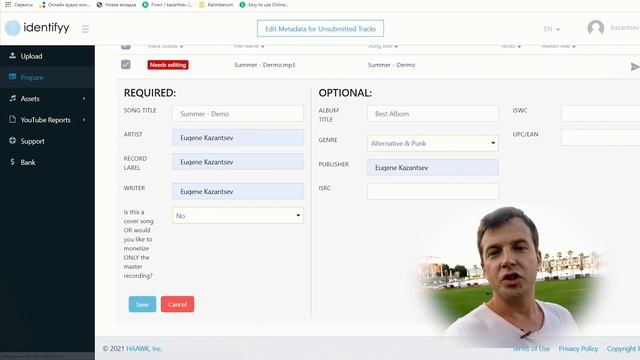Click Edit Metadata for Unsubmitted Tracks button

point(320,29)
